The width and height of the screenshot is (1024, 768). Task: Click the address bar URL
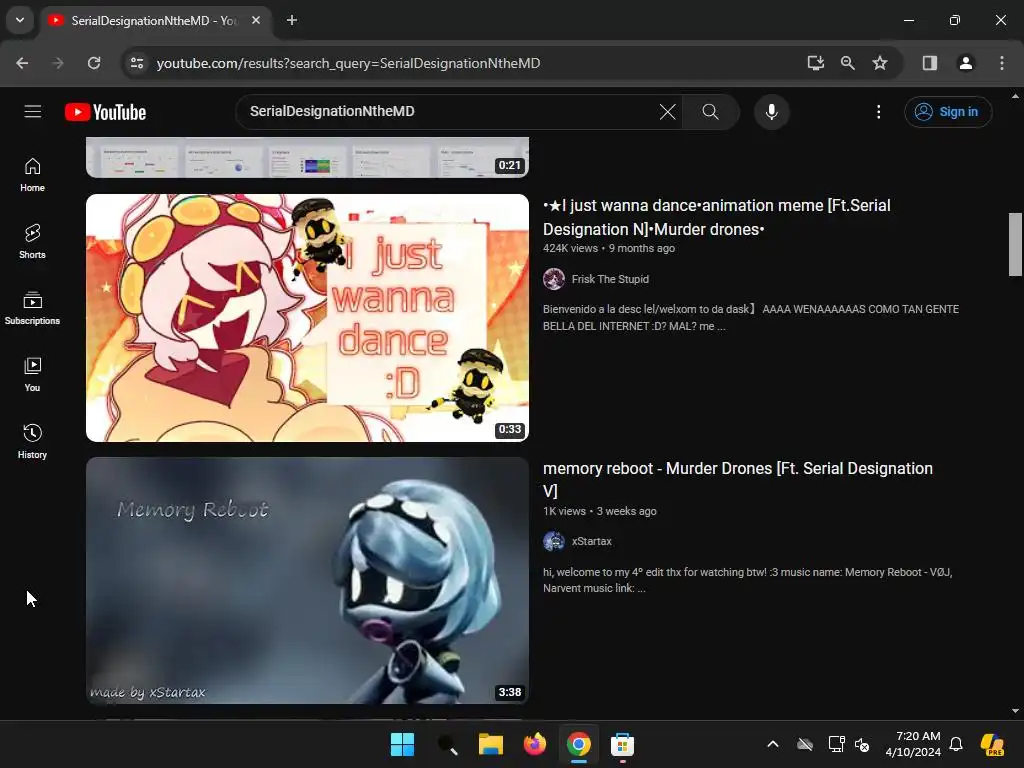pos(348,63)
